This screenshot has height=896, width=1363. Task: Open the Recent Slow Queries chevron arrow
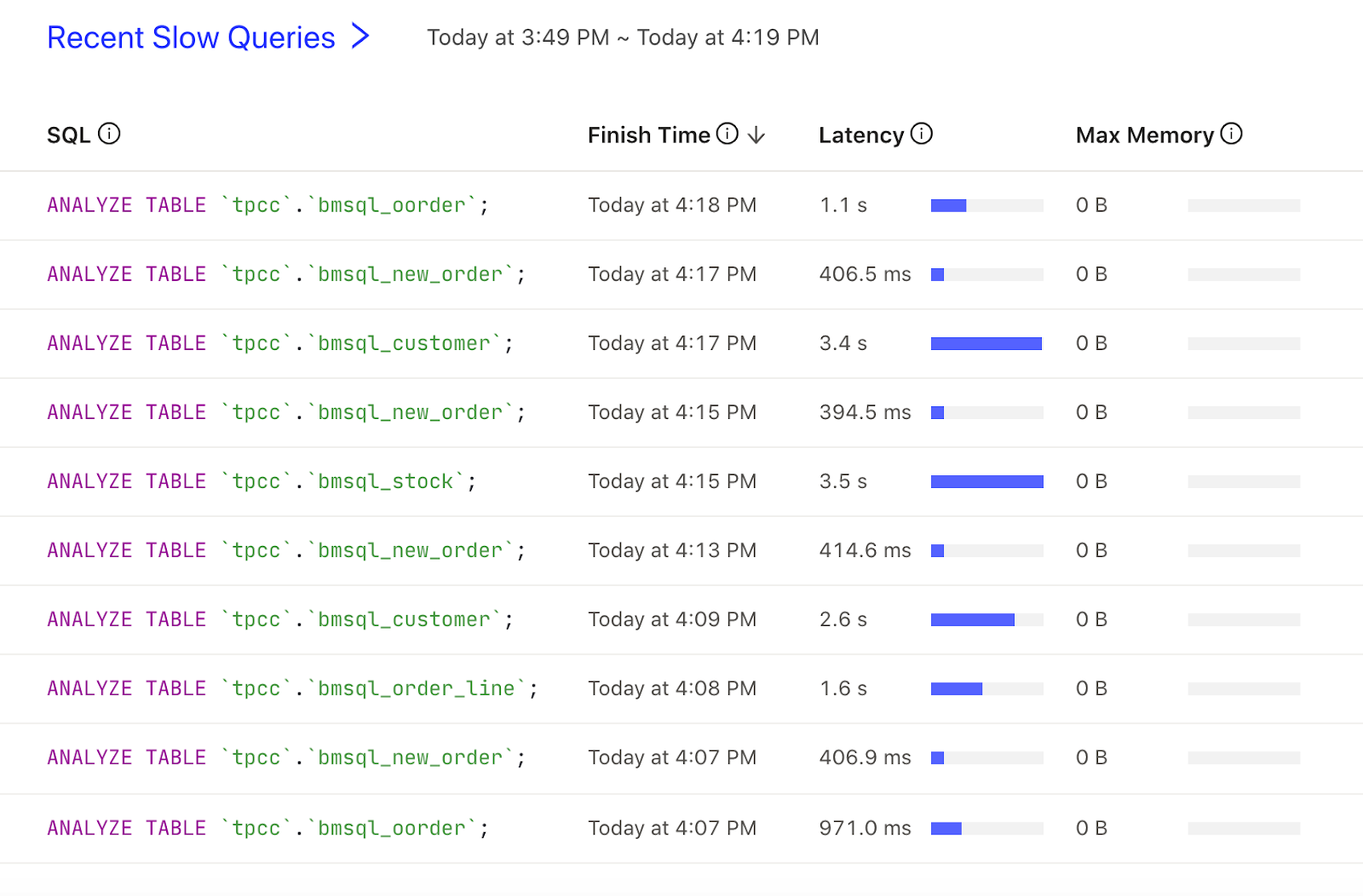(360, 37)
